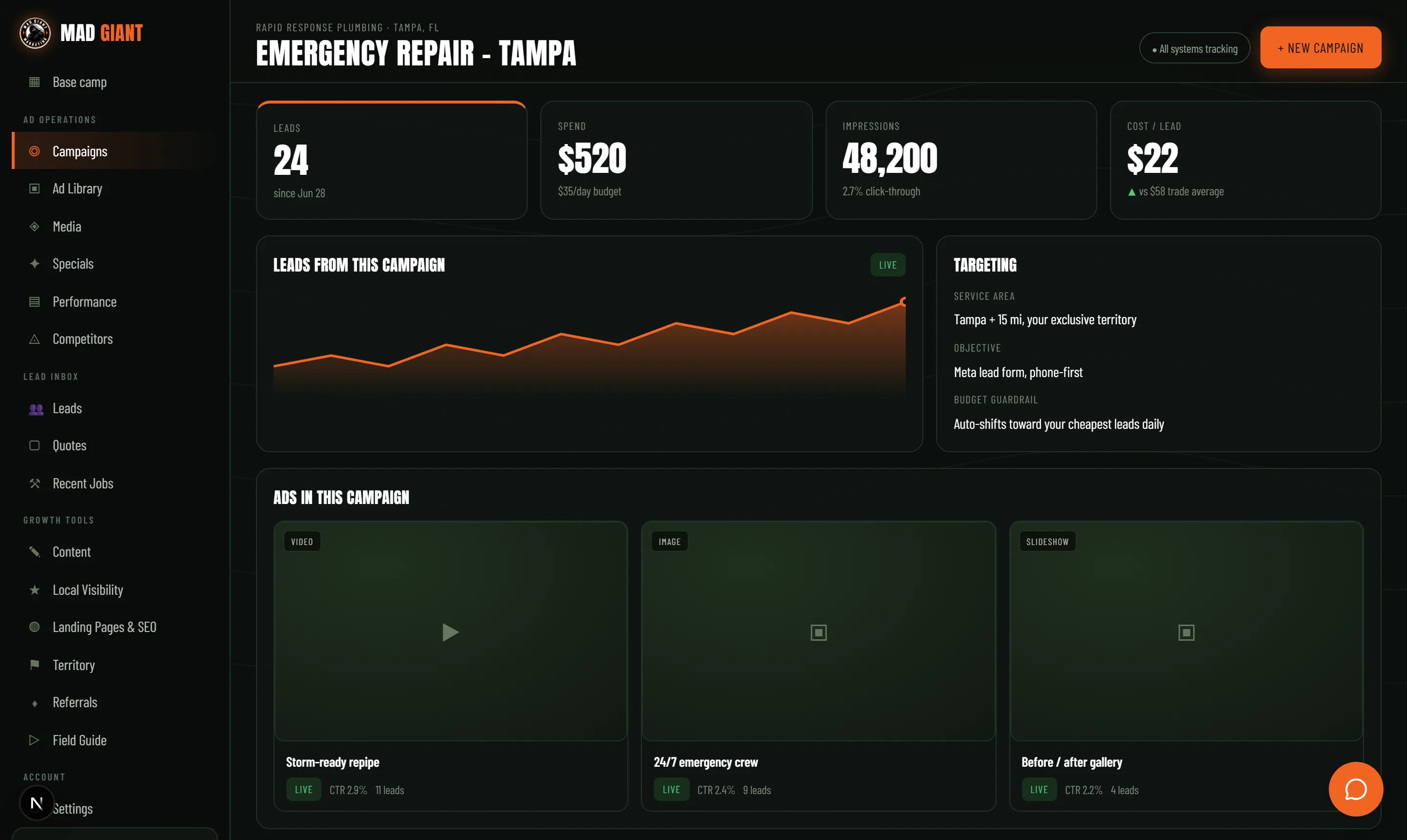Click the All systems tracking status pill
Viewport: 1407px width, 840px height.
coord(1194,49)
